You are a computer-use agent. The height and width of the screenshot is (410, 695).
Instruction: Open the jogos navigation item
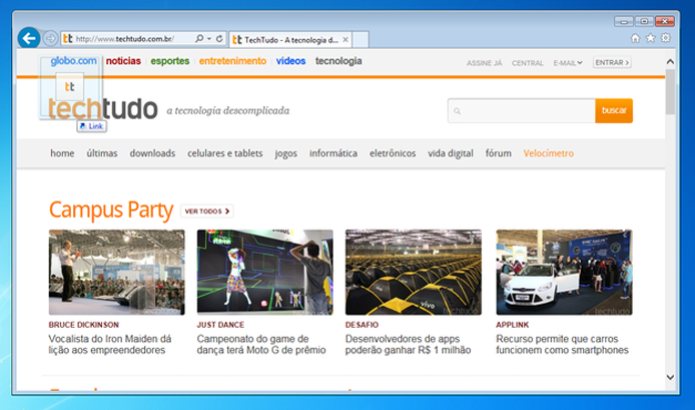tap(286, 154)
